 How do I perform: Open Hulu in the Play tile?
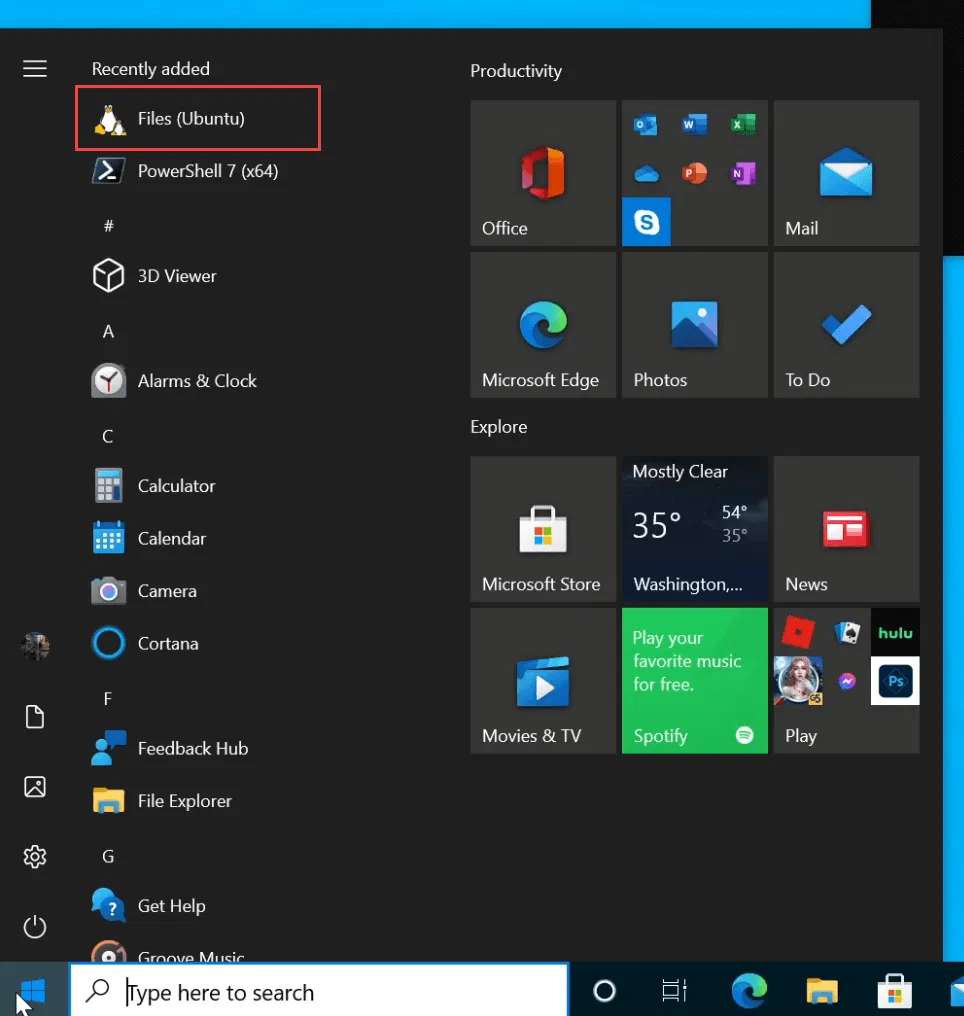point(895,632)
